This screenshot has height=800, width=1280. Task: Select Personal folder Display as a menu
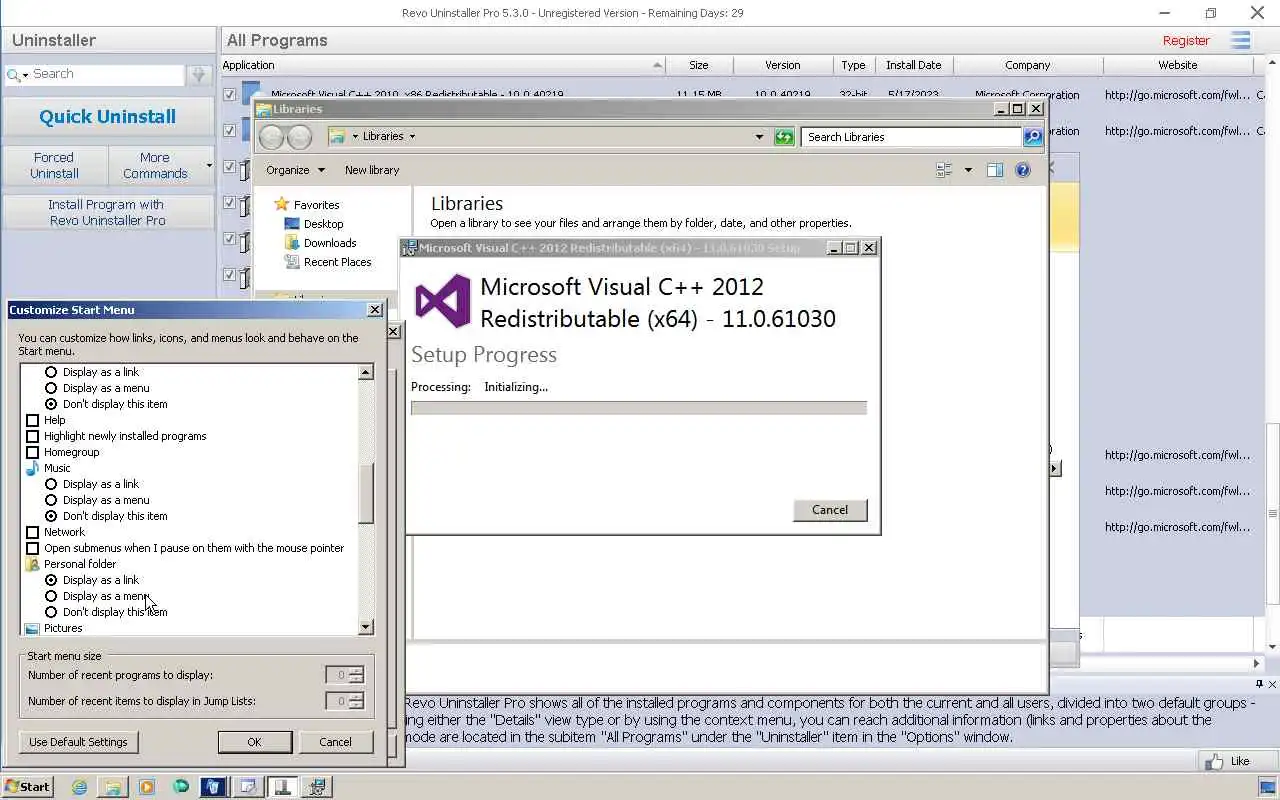51,596
